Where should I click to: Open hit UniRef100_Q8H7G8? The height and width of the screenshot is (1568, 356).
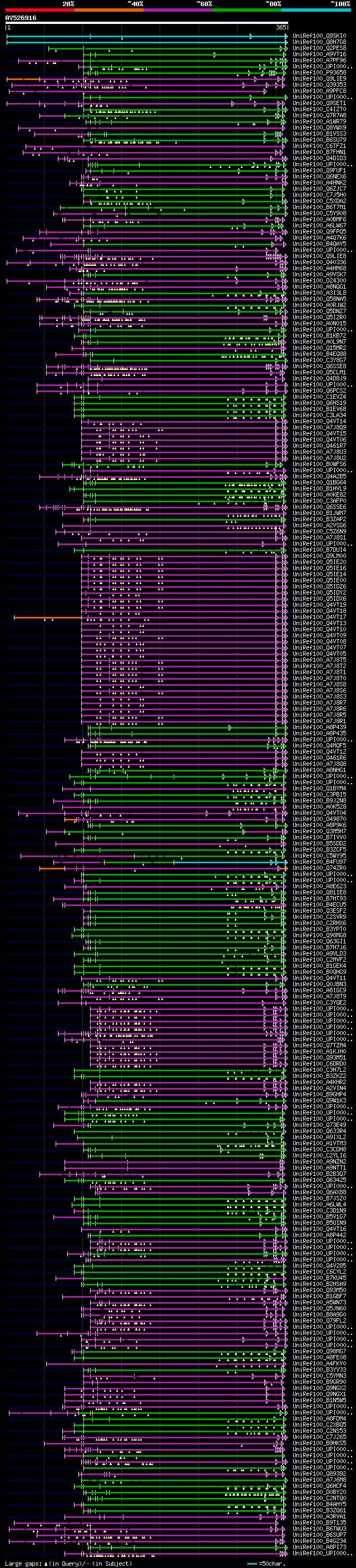click(319, 42)
